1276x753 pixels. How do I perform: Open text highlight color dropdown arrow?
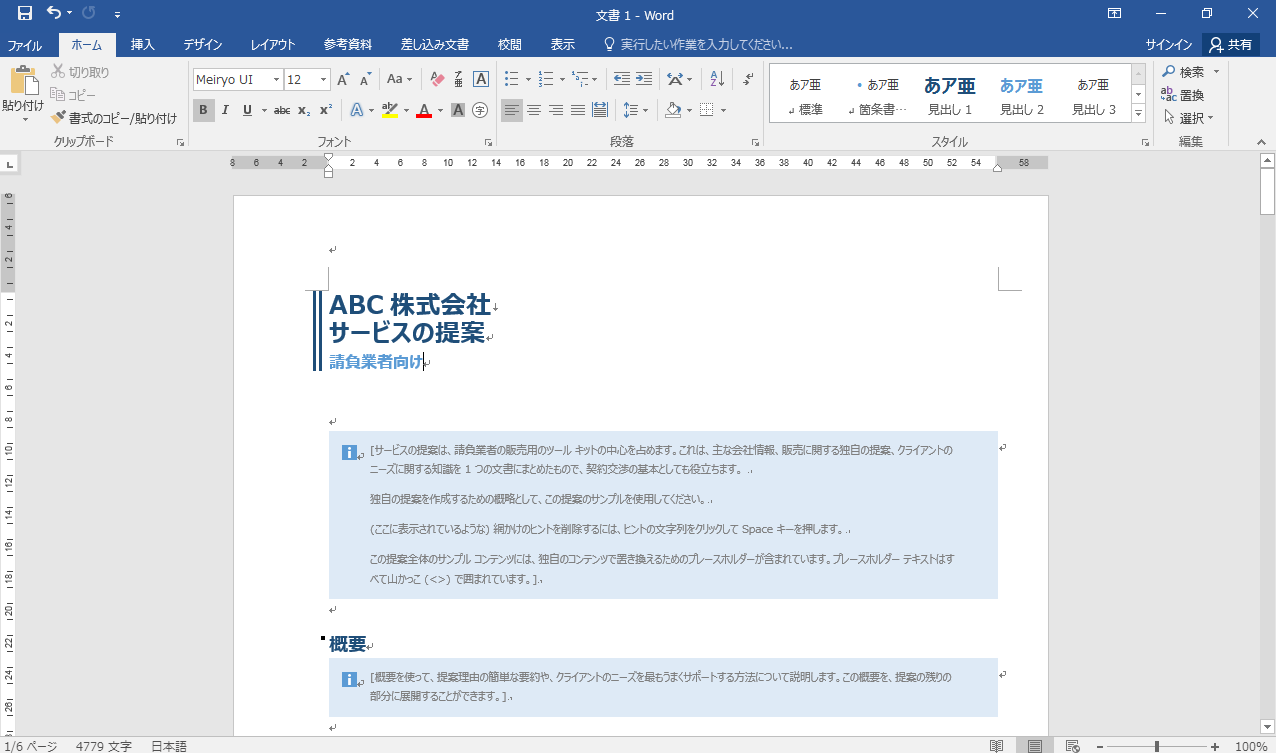[x=405, y=110]
